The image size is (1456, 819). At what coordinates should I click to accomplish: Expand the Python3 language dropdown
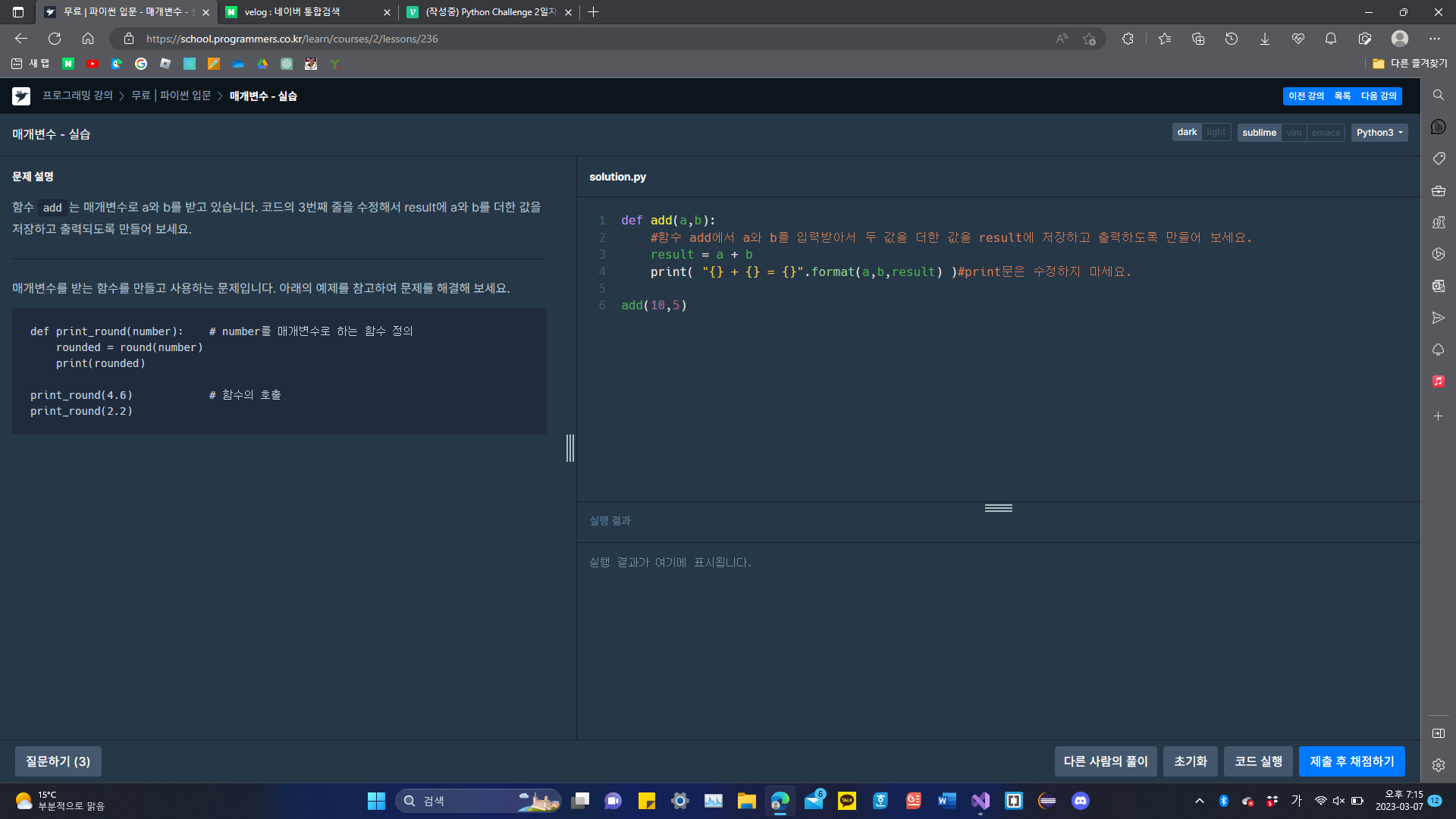tap(1379, 133)
